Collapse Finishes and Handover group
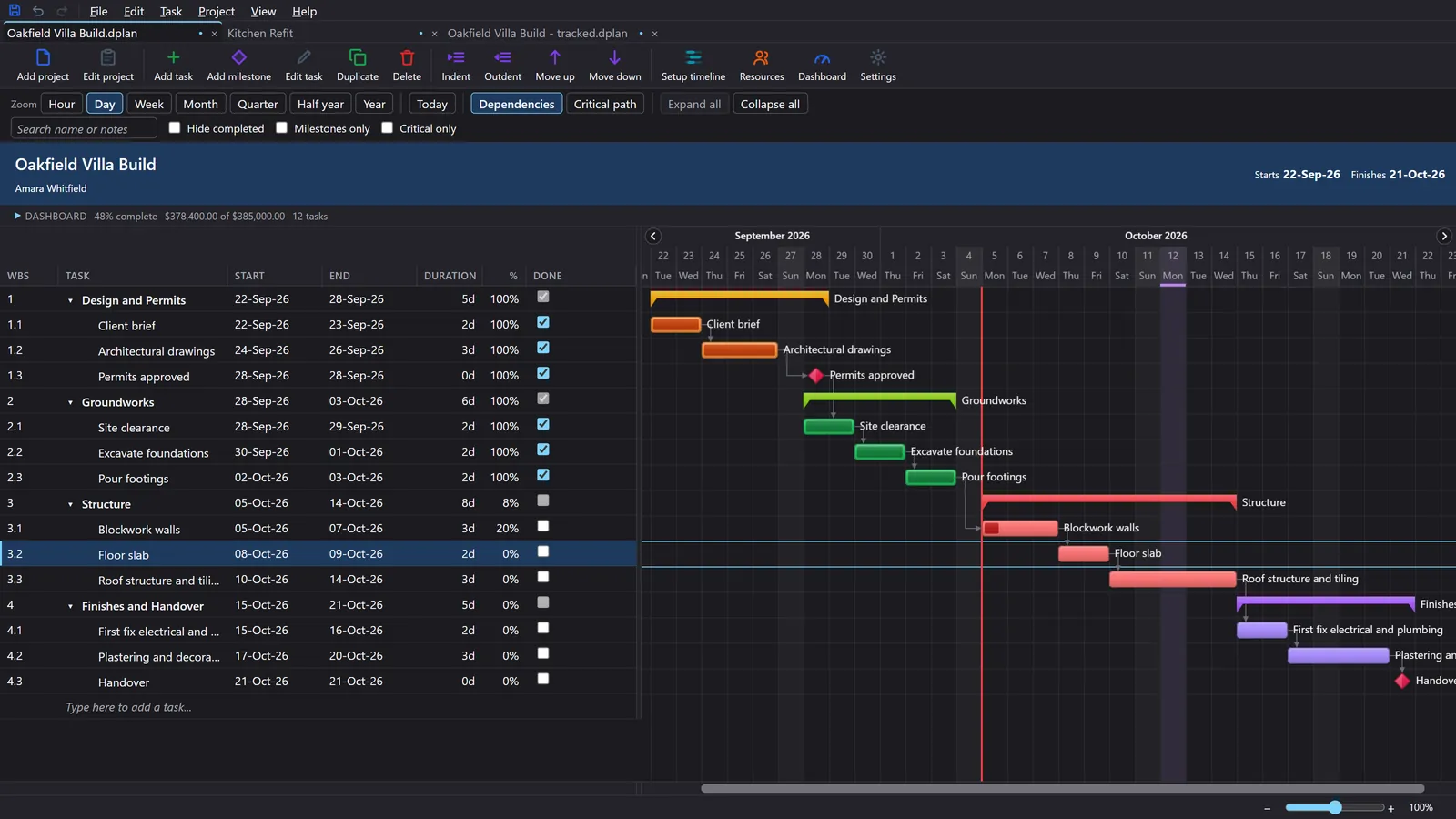1456x819 pixels. (70, 606)
